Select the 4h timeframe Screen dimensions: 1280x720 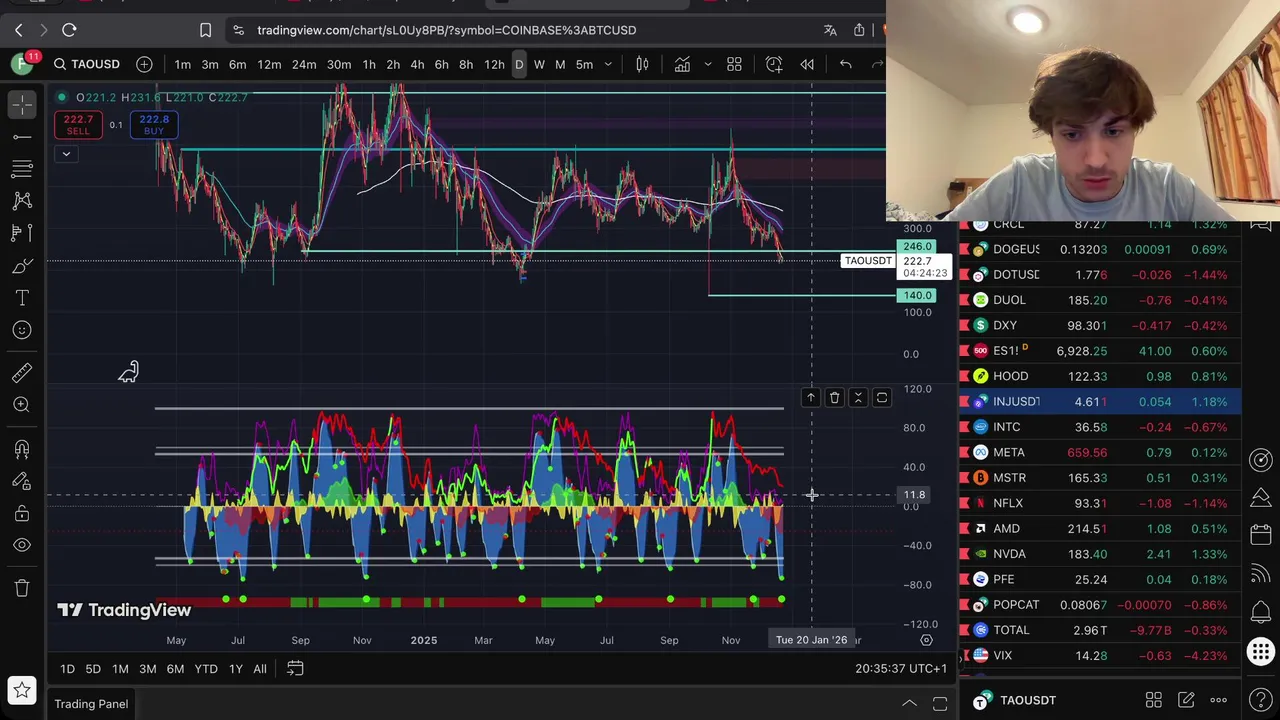pyautogui.click(x=417, y=64)
